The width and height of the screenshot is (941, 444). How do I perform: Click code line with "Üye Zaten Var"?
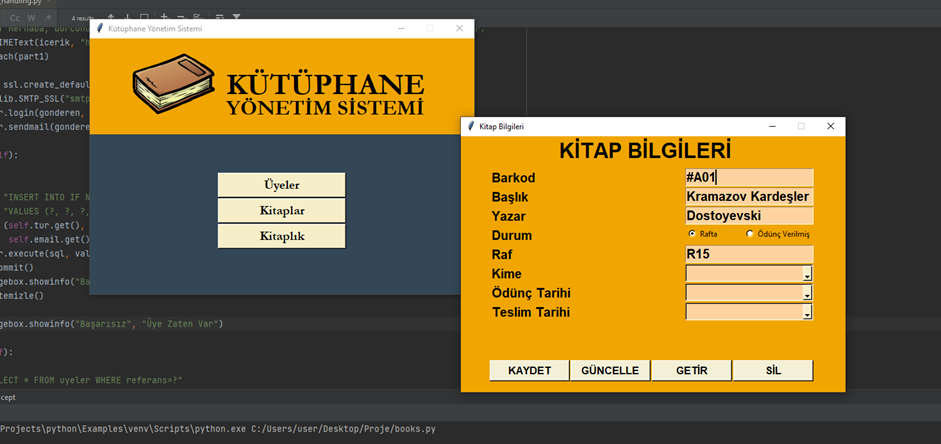(111, 324)
